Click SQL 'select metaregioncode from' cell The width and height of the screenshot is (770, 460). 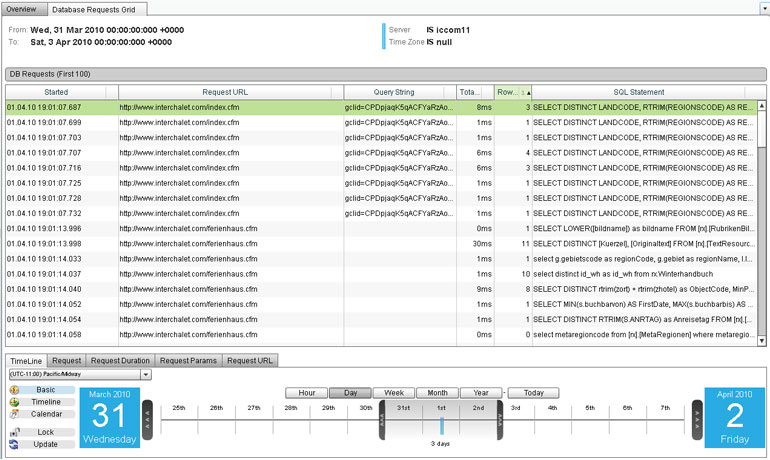[x=644, y=335]
